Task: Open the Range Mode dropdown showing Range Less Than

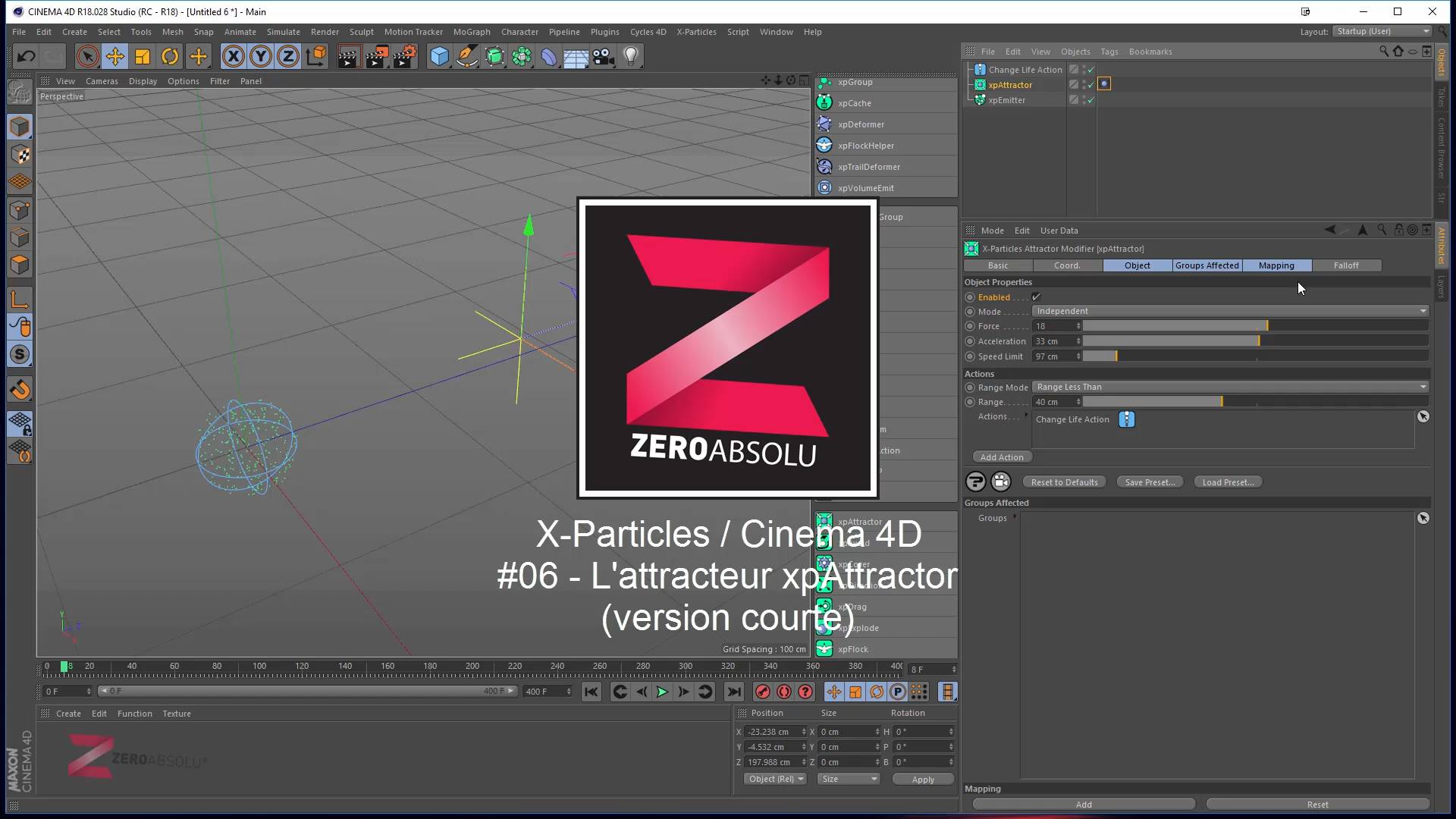Action: click(1228, 387)
